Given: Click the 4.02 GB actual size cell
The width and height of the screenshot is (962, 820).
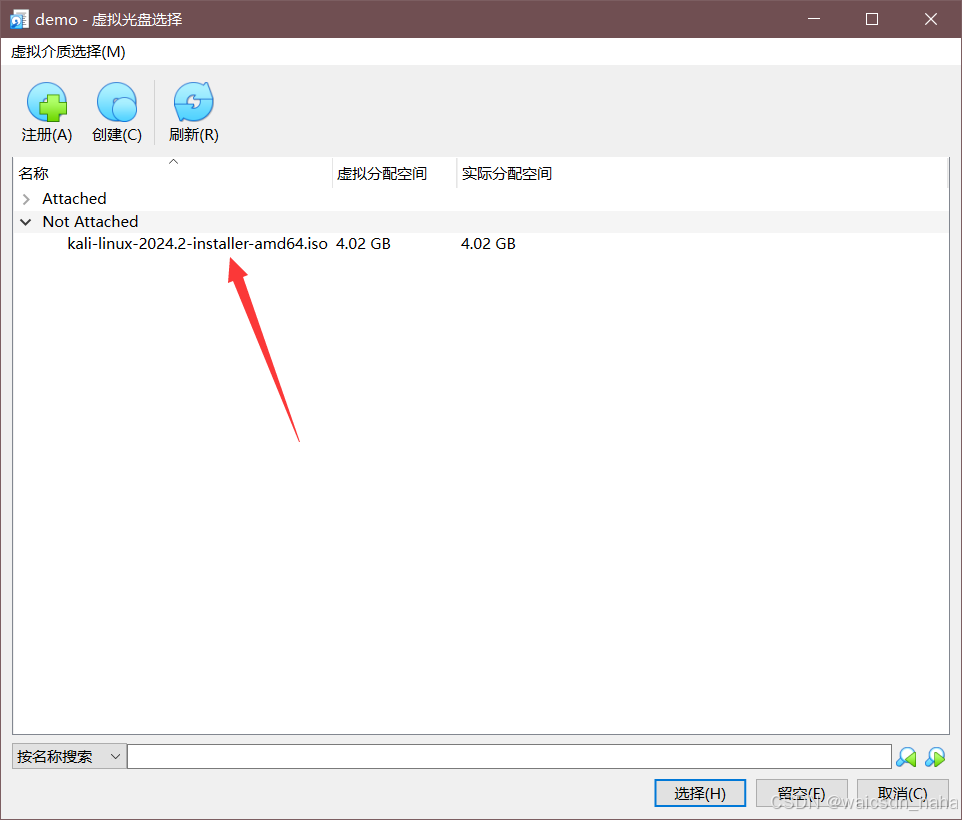Looking at the screenshot, I should 488,244.
